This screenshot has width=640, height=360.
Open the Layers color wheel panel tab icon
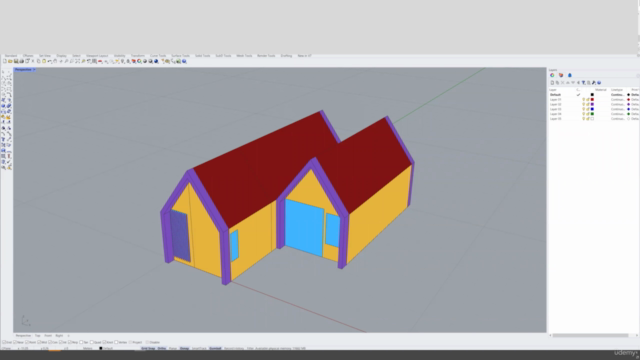coord(552,75)
